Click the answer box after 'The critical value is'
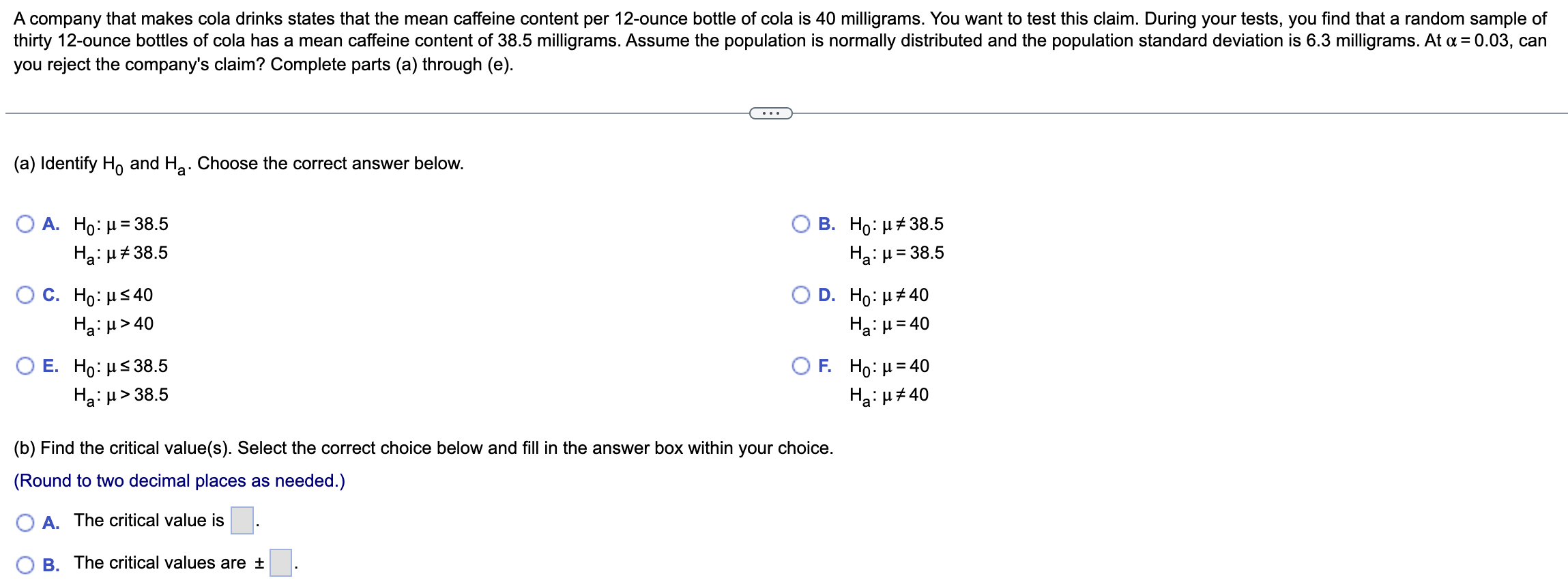 [x=242, y=520]
